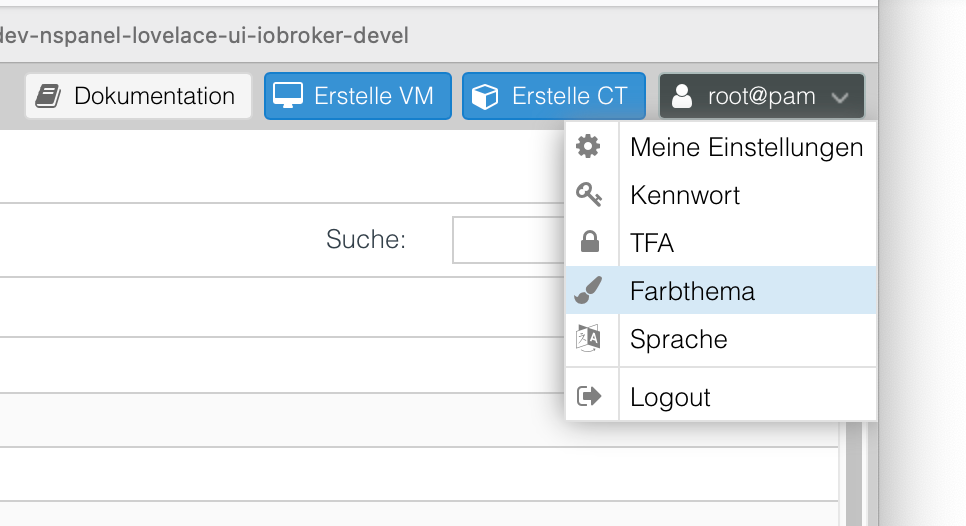Choose Logout from the menu

pos(670,397)
